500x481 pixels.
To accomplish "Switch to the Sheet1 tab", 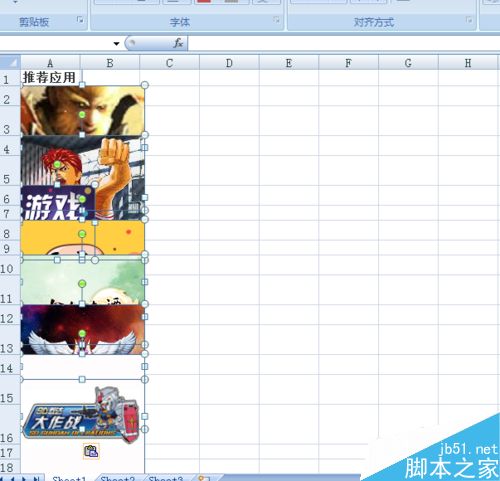I will point(69,478).
